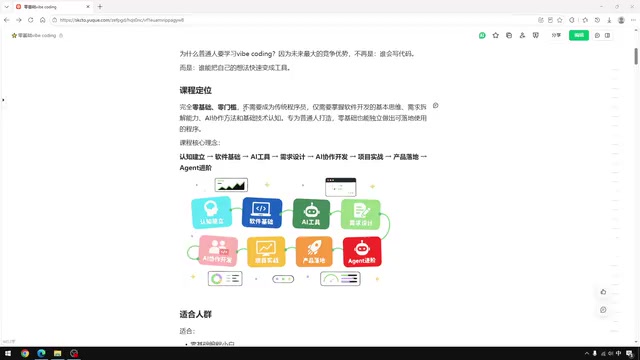
Task: Open Chrome from the taskbar
Action: (25, 353)
